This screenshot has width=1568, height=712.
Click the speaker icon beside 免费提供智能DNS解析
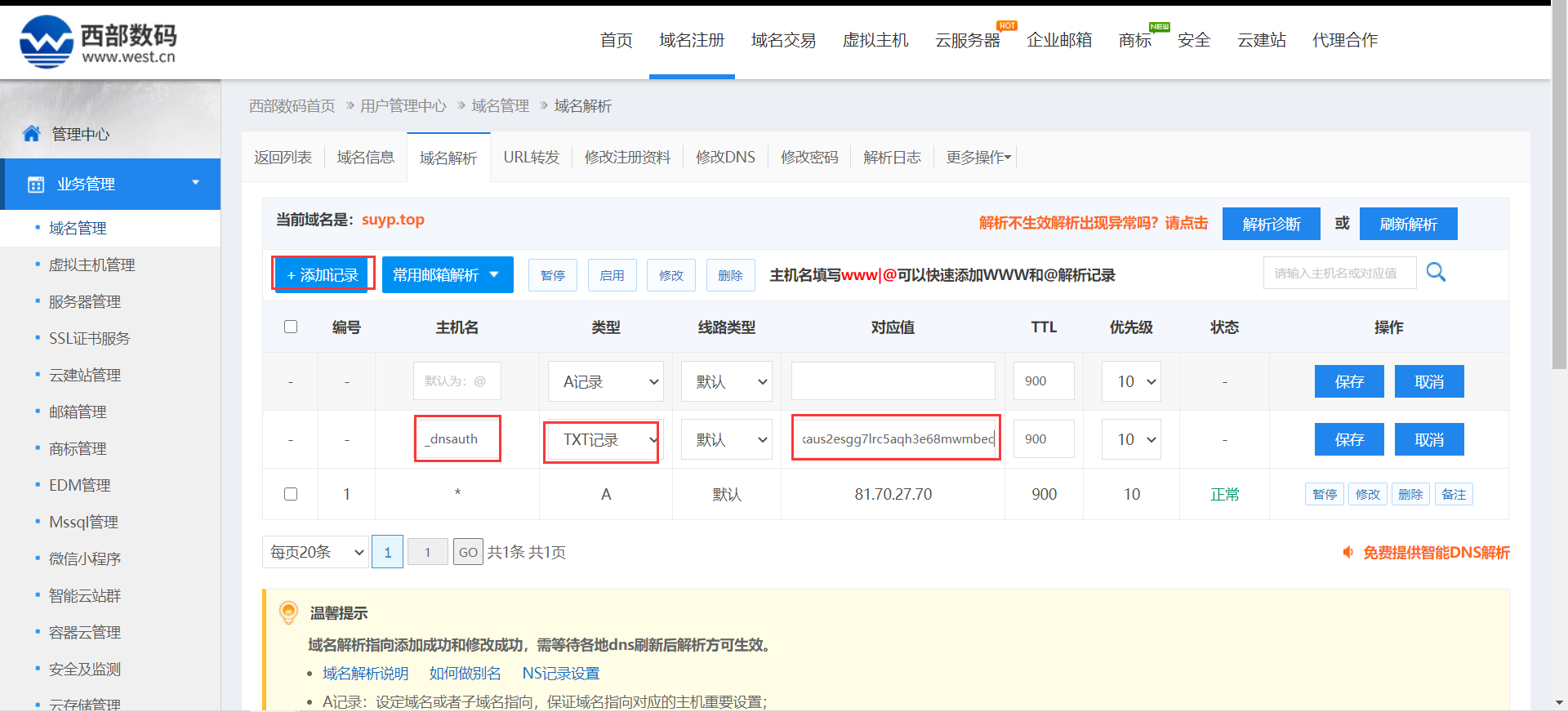click(x=1348, y=553)
